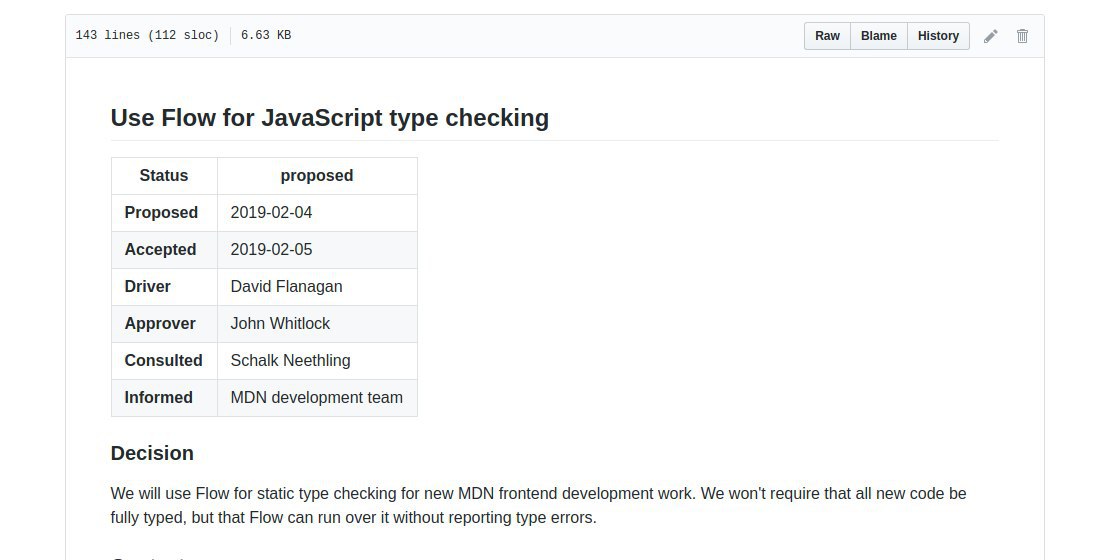Click the 'proposed' table header cell
Screen dimensions: 1100x560
316,176
